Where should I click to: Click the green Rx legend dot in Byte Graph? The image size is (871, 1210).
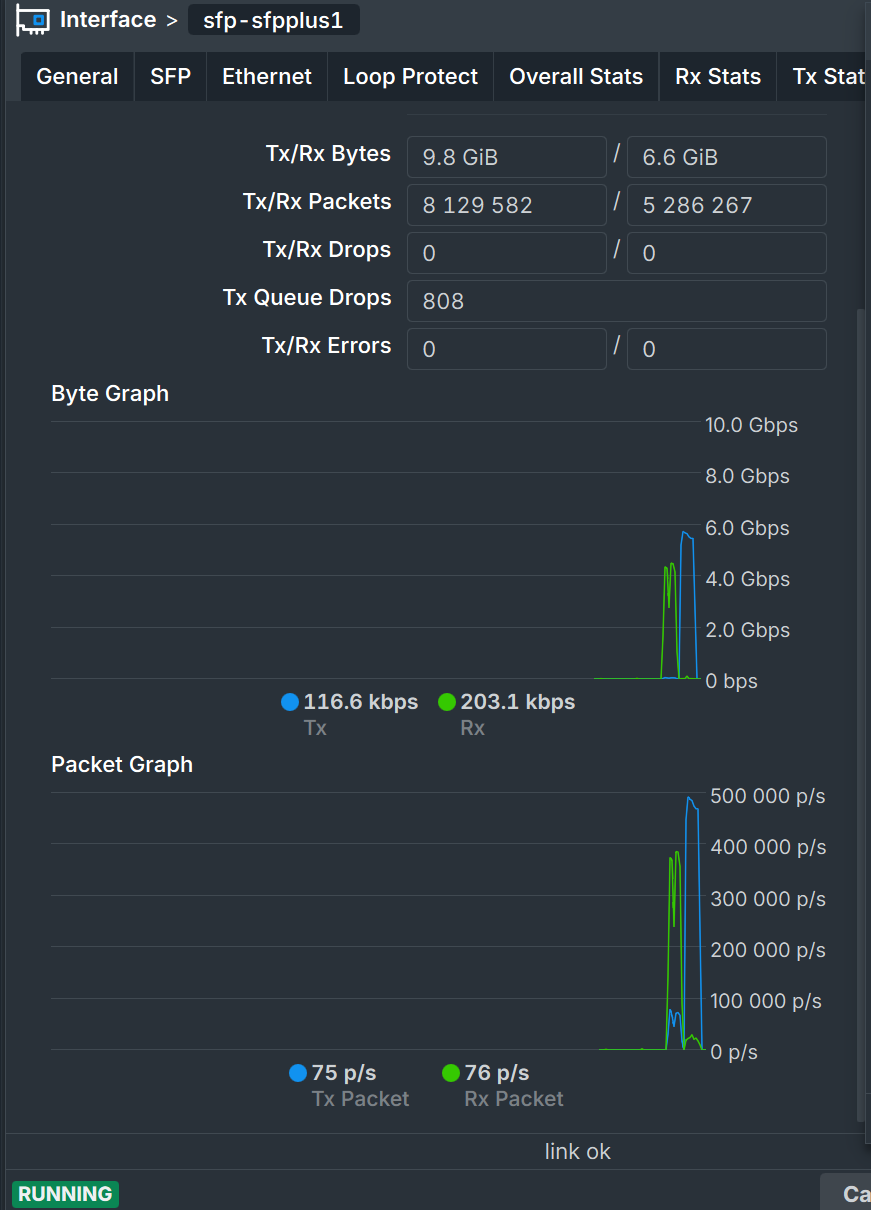(447, 702)
